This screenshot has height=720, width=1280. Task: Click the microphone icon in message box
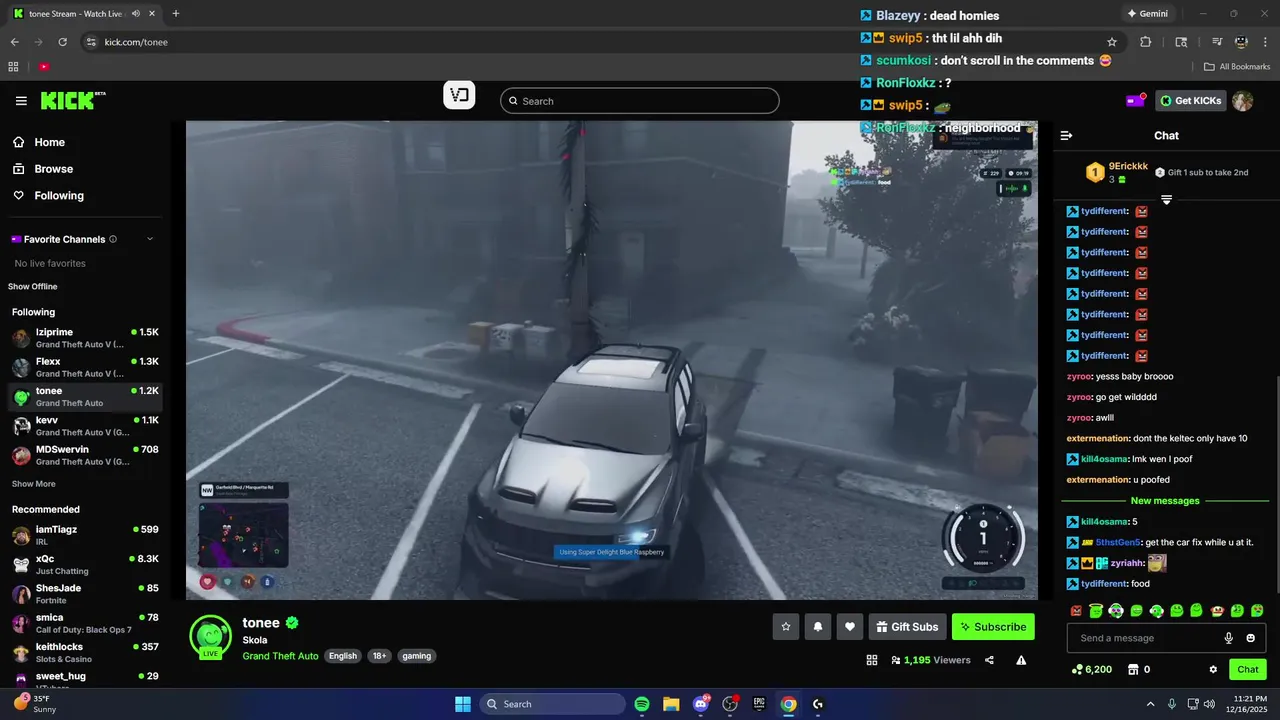[1229, 638]
